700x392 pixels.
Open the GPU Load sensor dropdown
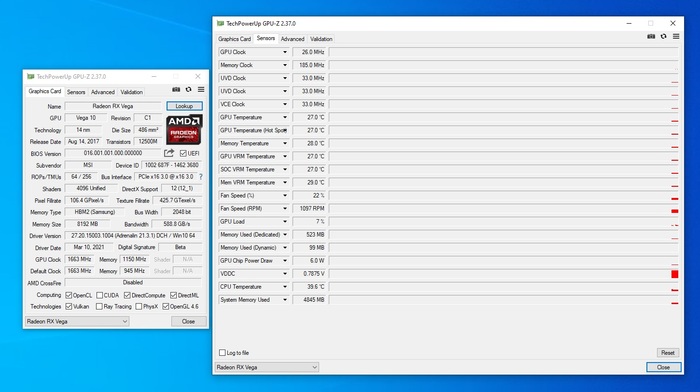coord(285,221)
